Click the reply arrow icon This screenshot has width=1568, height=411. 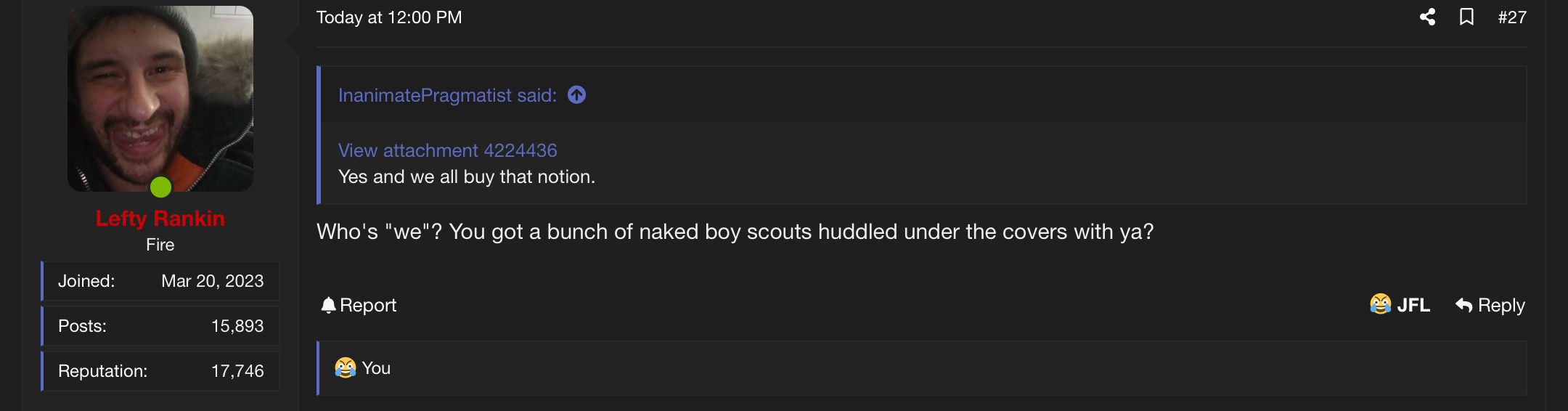coord(1463,305)
